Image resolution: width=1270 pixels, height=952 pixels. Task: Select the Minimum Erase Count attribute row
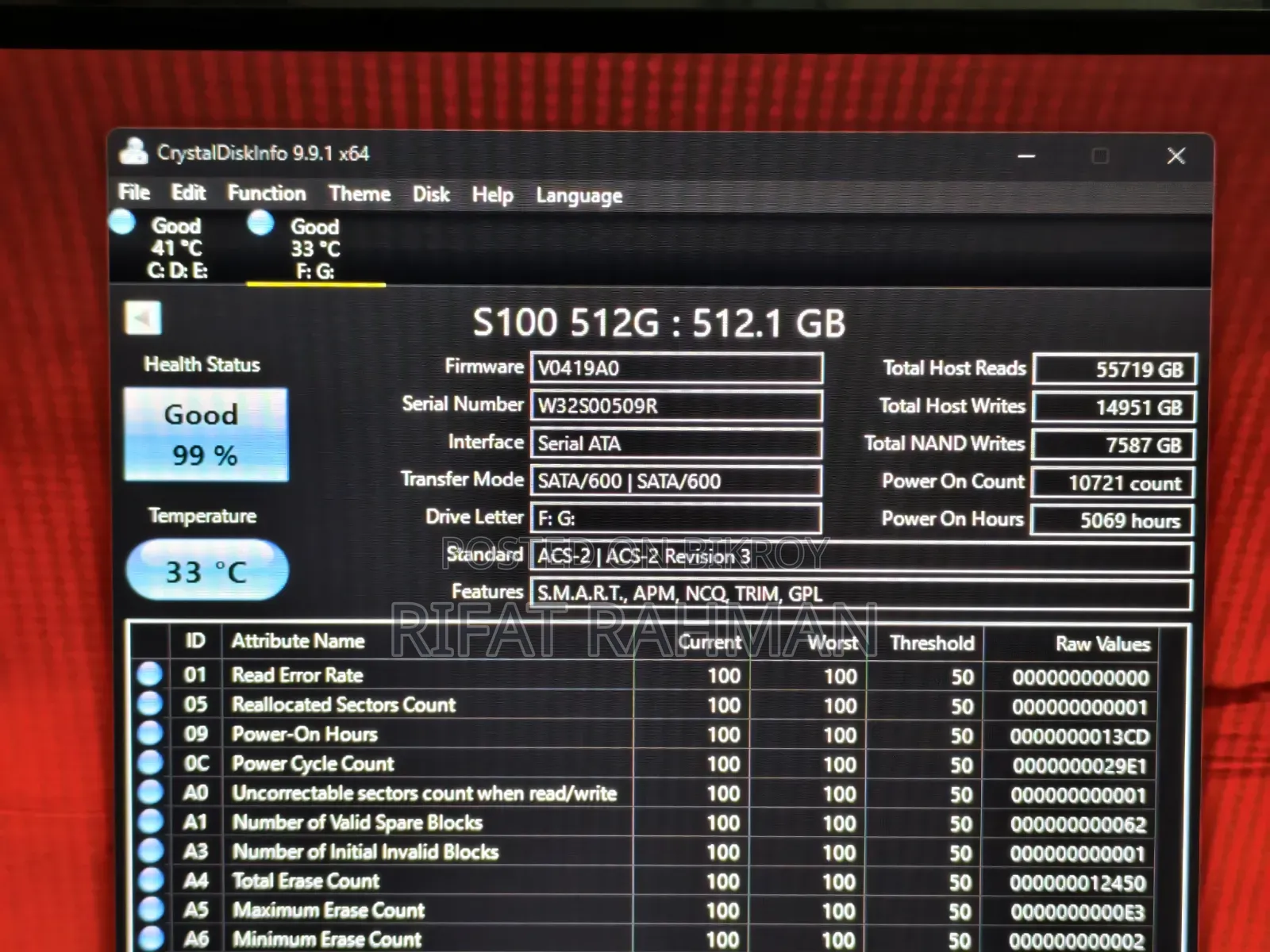coord(645,939)
